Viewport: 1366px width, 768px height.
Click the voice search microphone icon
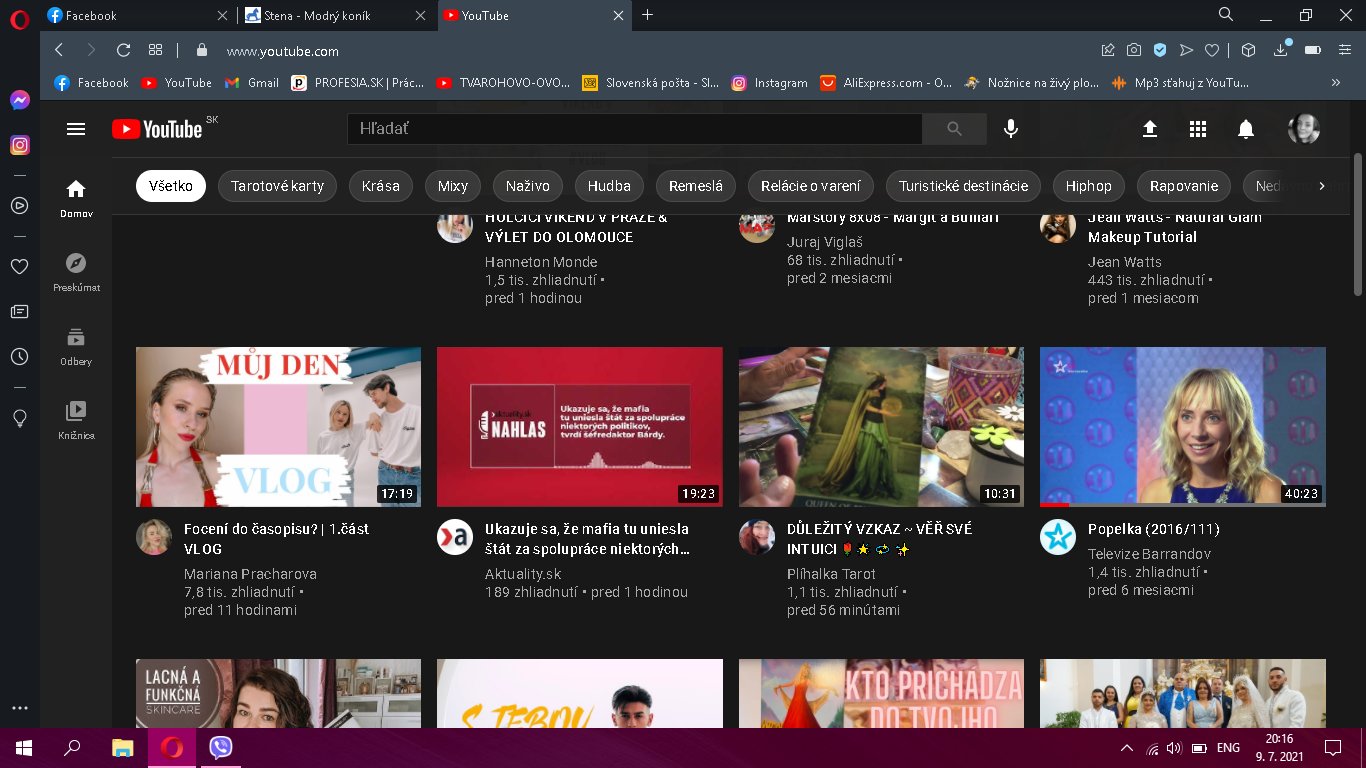1011,129
